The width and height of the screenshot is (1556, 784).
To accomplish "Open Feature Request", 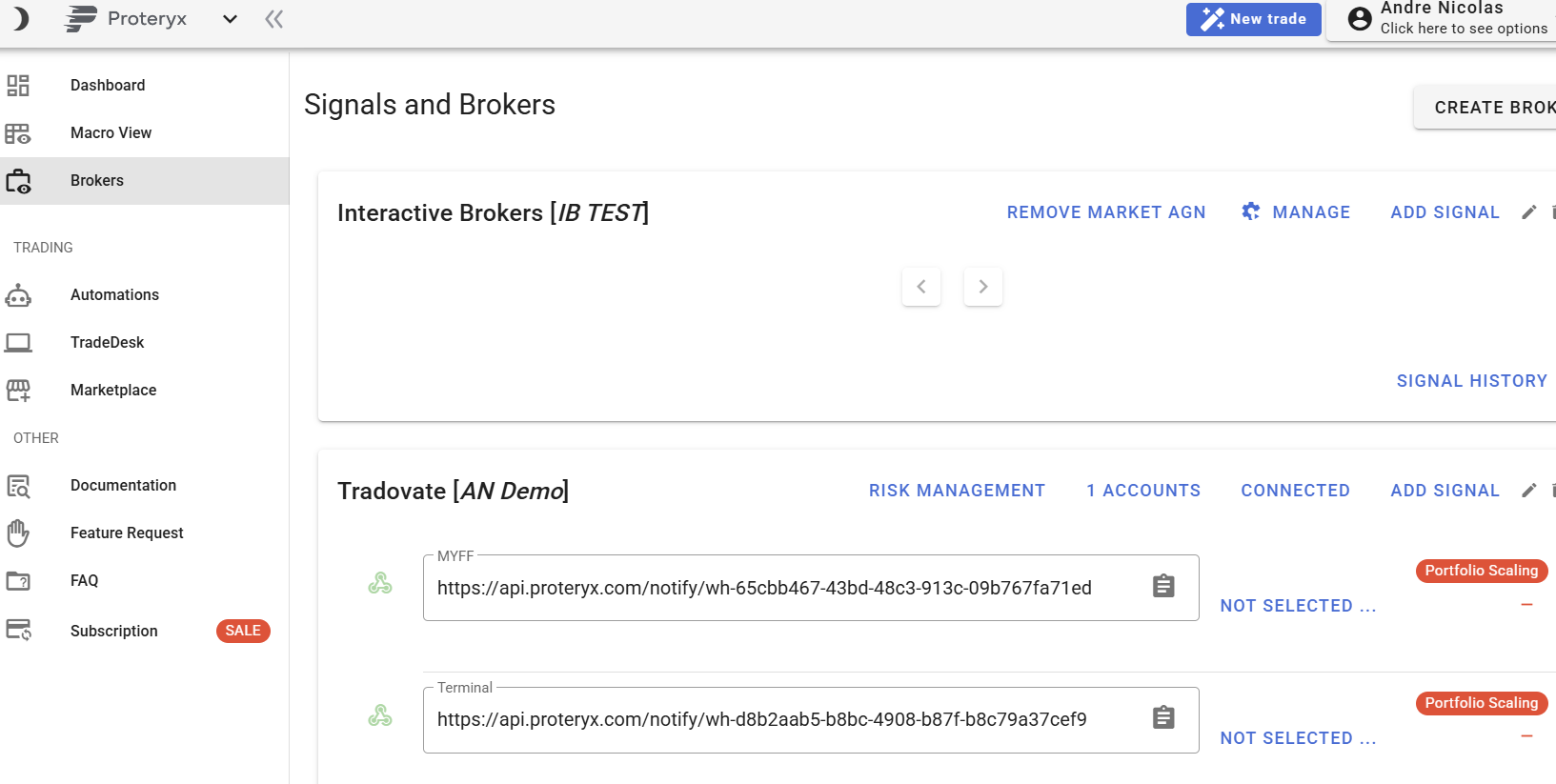I will click(x=127, y=533).
